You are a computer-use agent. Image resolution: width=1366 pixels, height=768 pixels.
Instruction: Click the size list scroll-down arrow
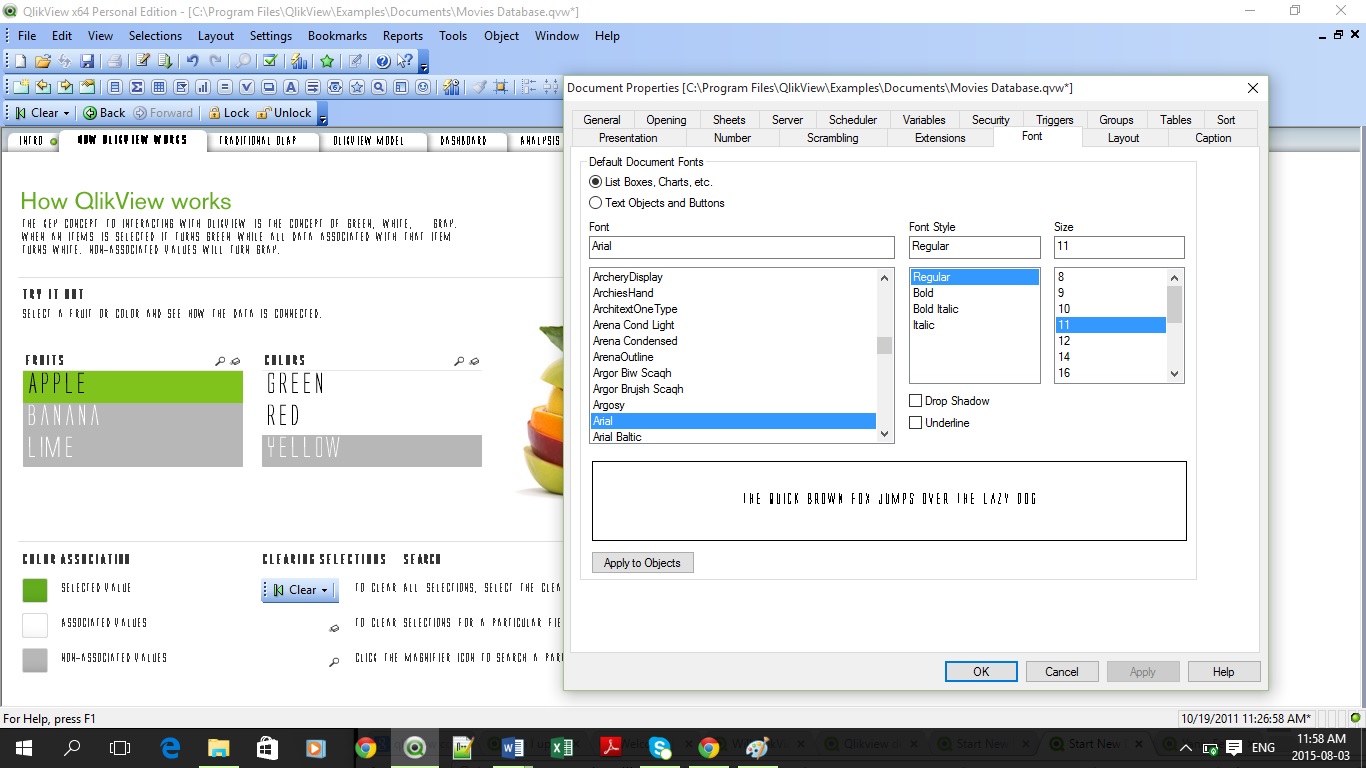pos(1175,374)
